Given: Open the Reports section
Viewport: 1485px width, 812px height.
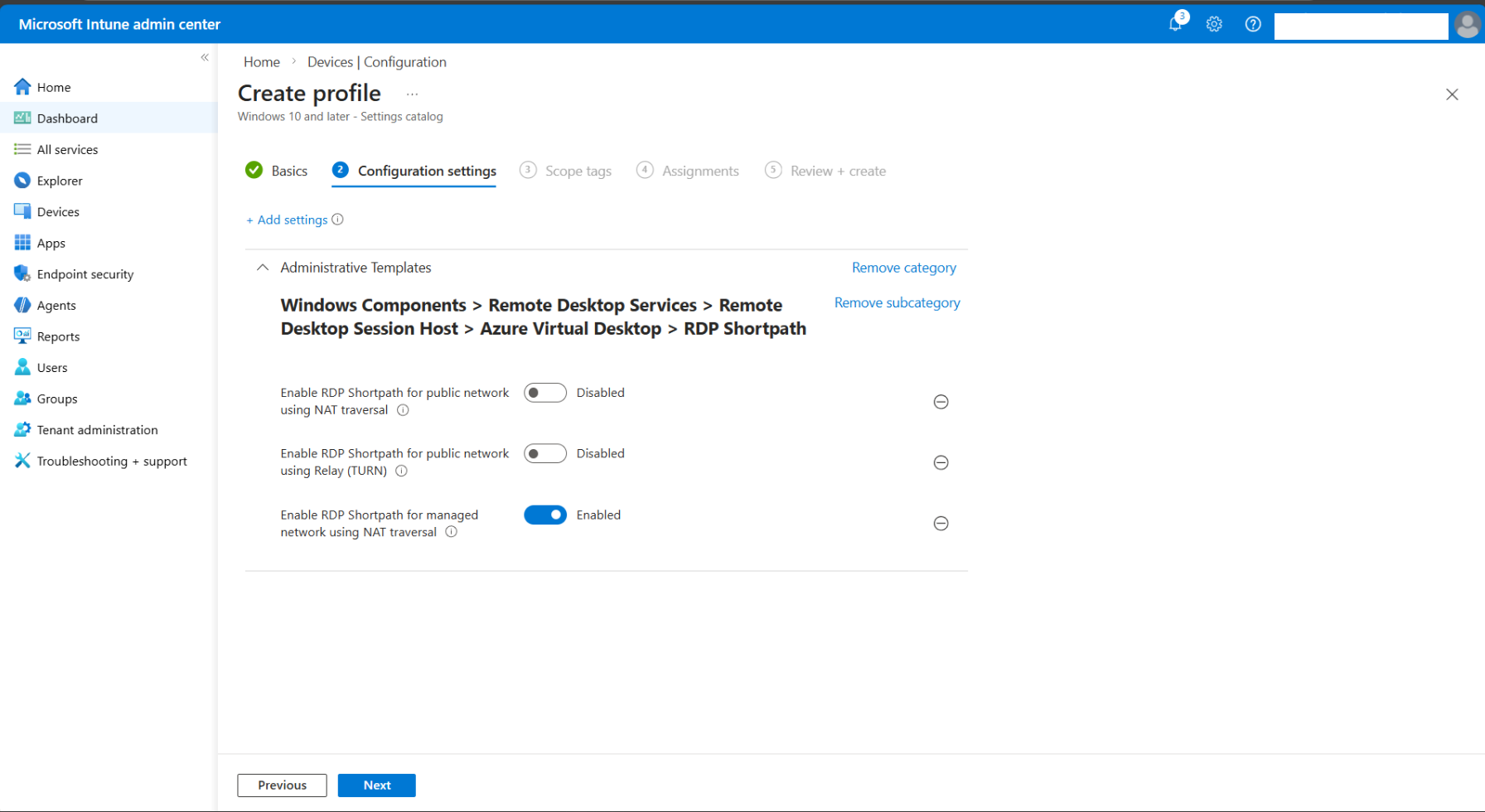Looking at the screenshot, I should pos(58,336).
